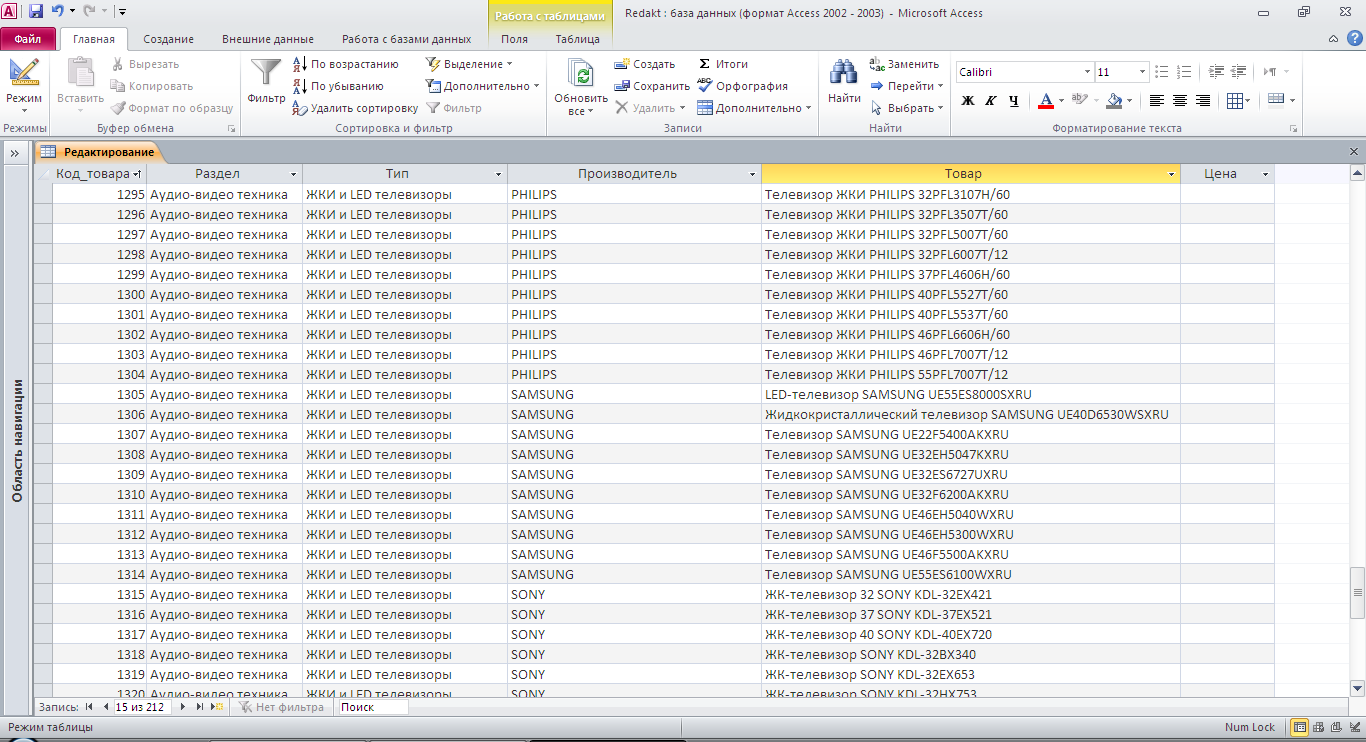Click the Поиск search box
Viewport: 1366px width, 742px height.
point(373,707)
